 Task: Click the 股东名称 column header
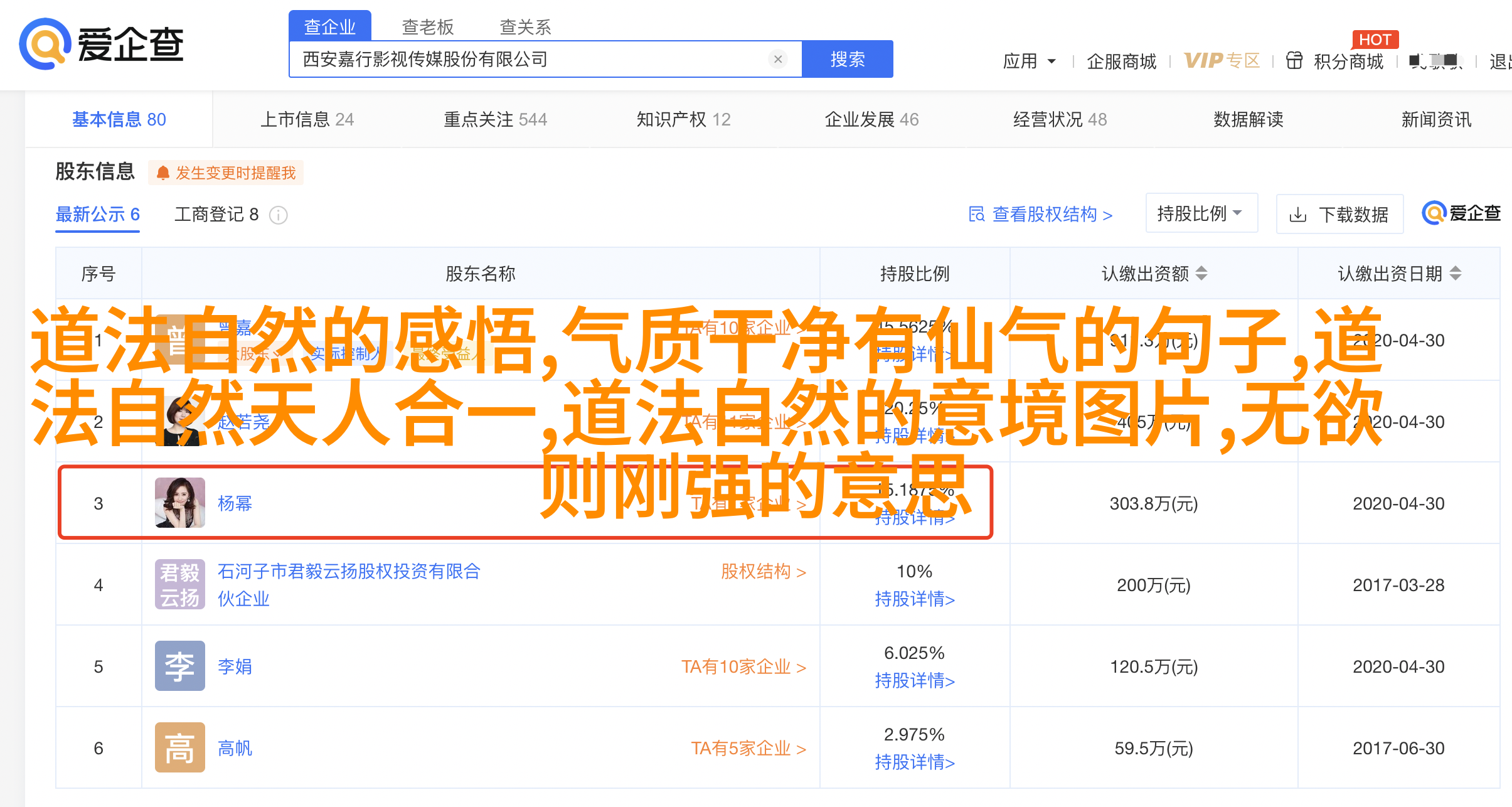point(481,274)
